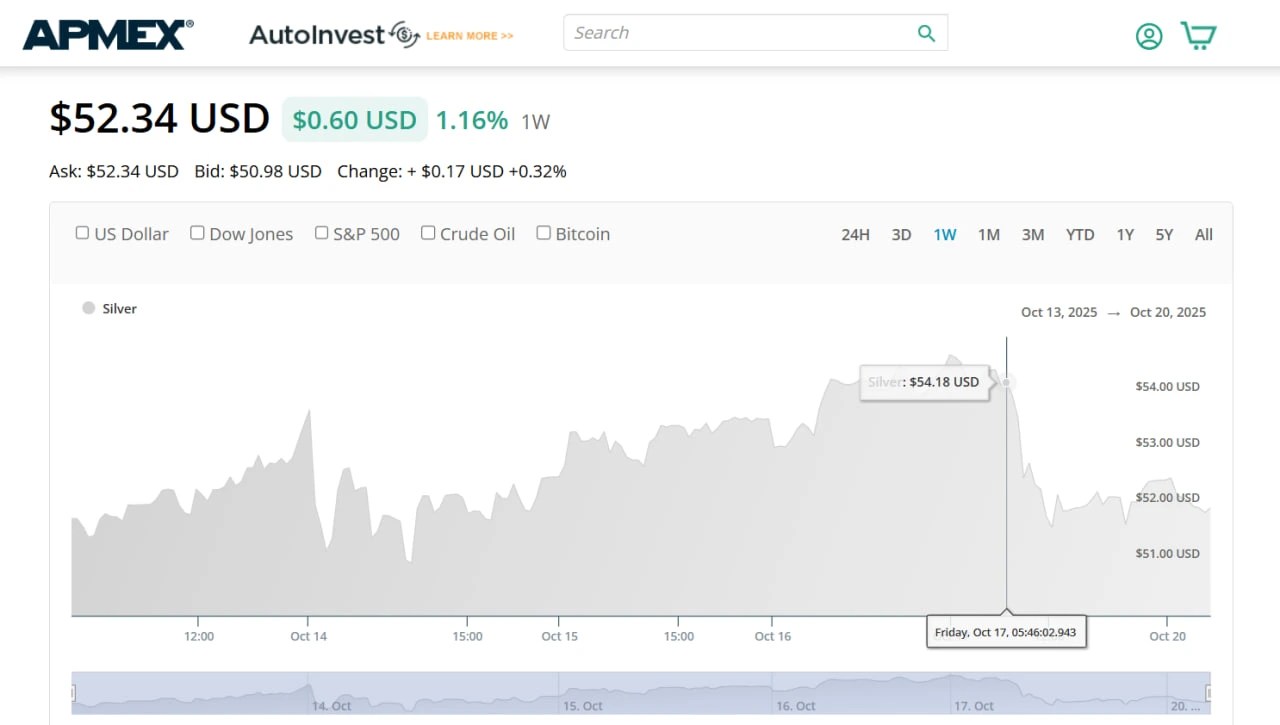Open the AutoInvest logo link
The image size is (1280, 725).
[334, 34]
